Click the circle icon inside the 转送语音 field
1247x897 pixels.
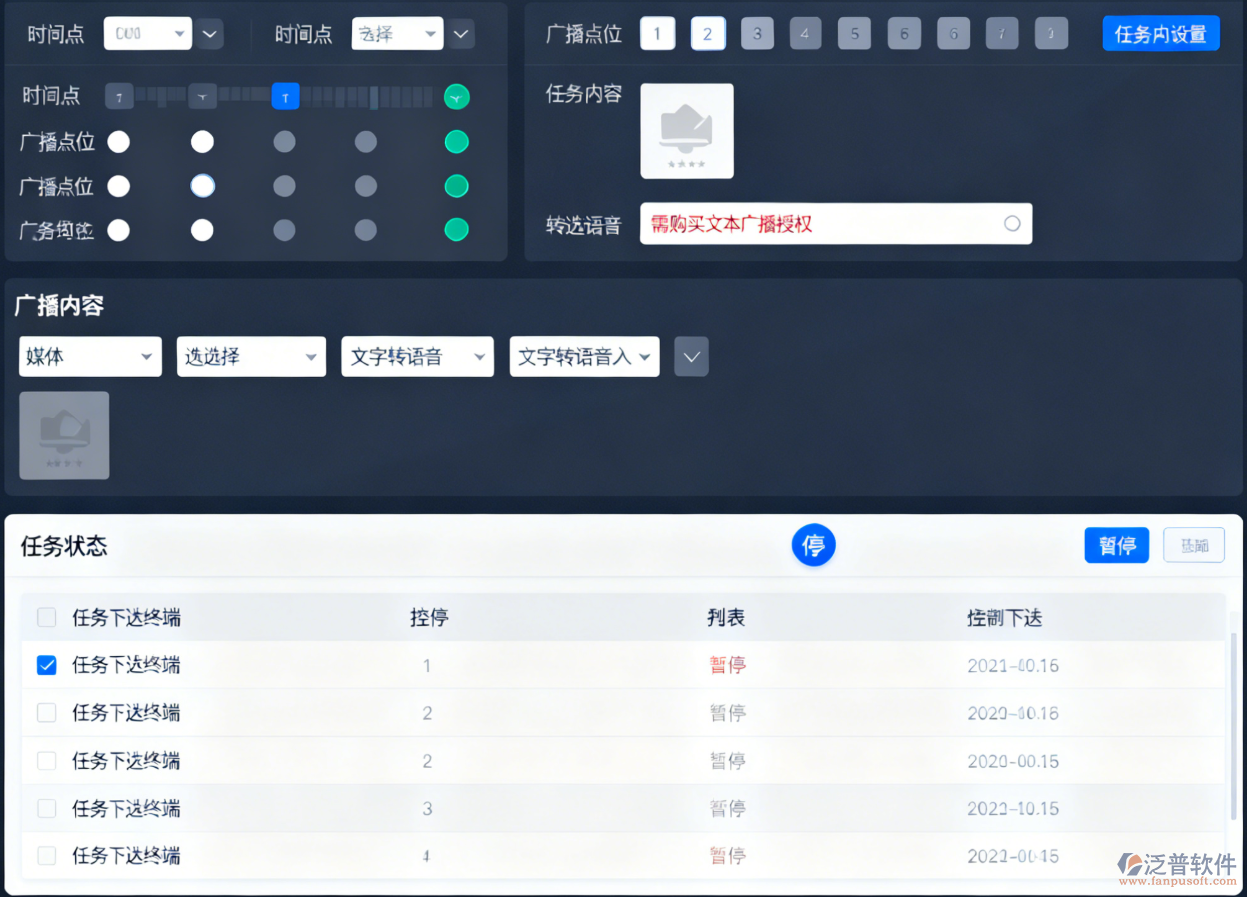coord(1012,223)
